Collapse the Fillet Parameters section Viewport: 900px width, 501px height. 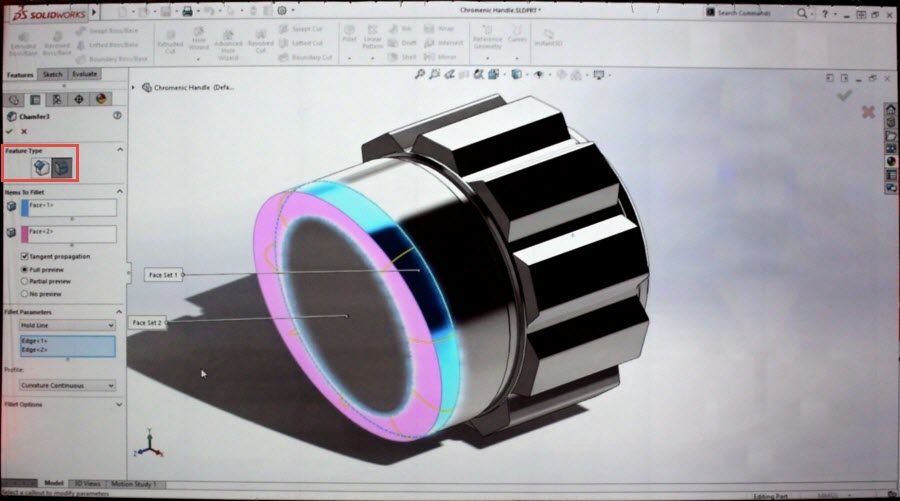119,312
